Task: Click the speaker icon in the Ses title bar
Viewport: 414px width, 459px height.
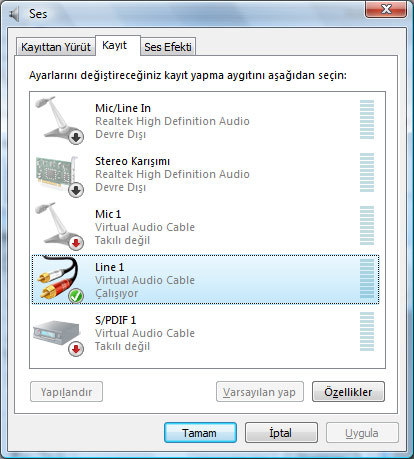Action: [14, 14]
